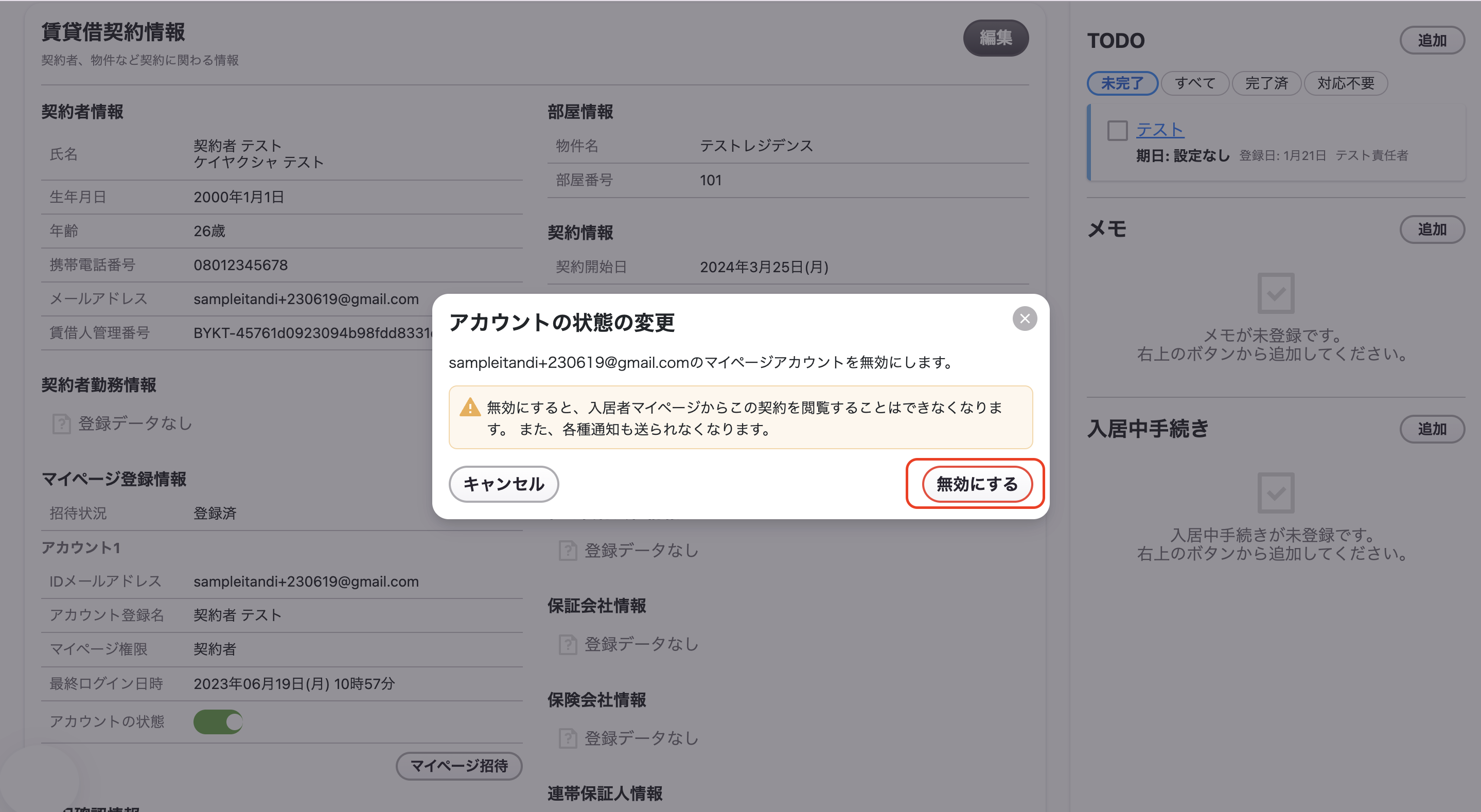This screenshot has width=1481, height=812.
Task: Click the phone number 08012345678
Action: click(240, 265)
